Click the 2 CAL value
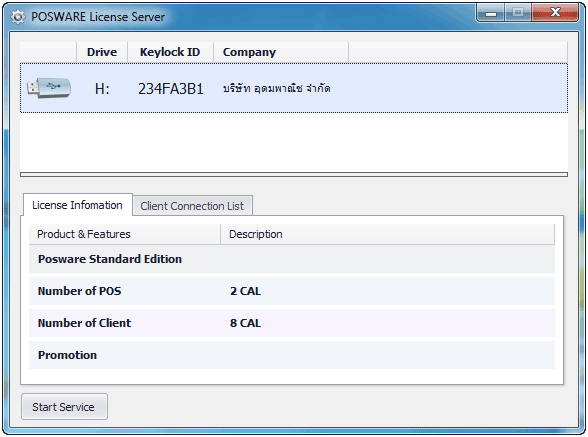The image size is (588, 437). click(245, 291)
